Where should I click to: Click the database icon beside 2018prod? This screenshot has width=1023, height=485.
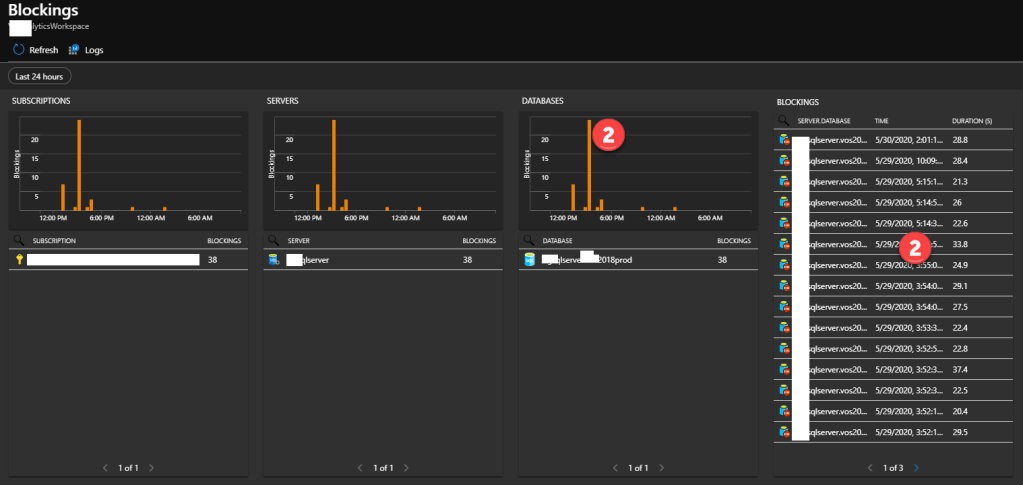point(529,260)
